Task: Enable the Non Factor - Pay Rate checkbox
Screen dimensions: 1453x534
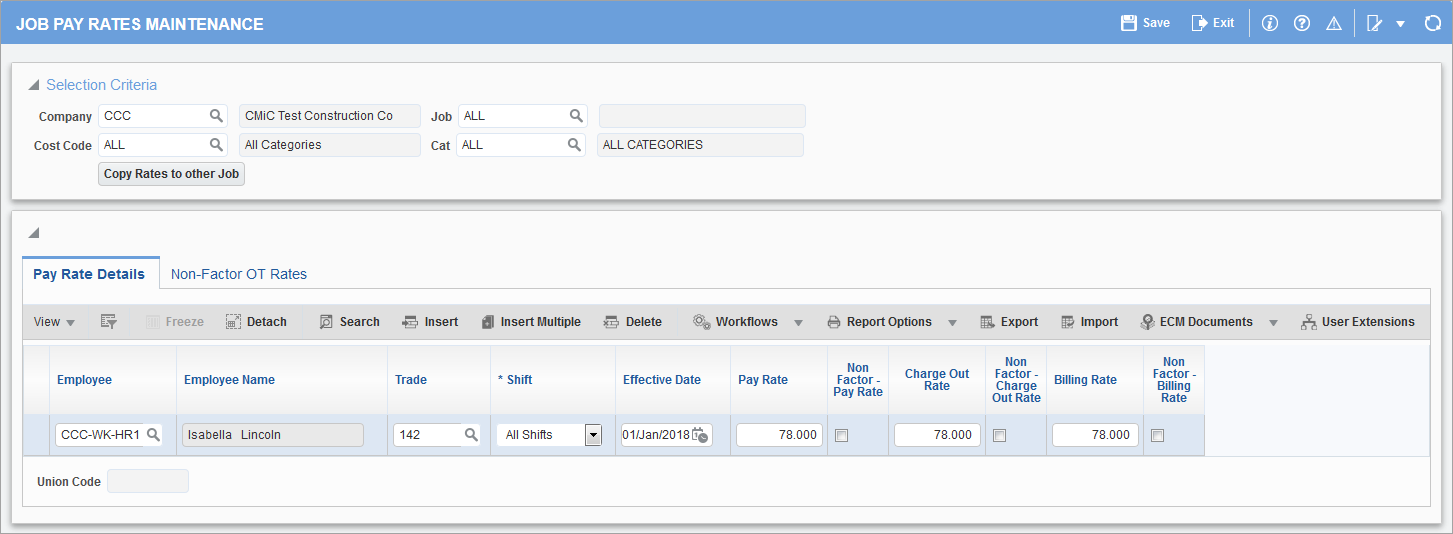Action: 842,435
